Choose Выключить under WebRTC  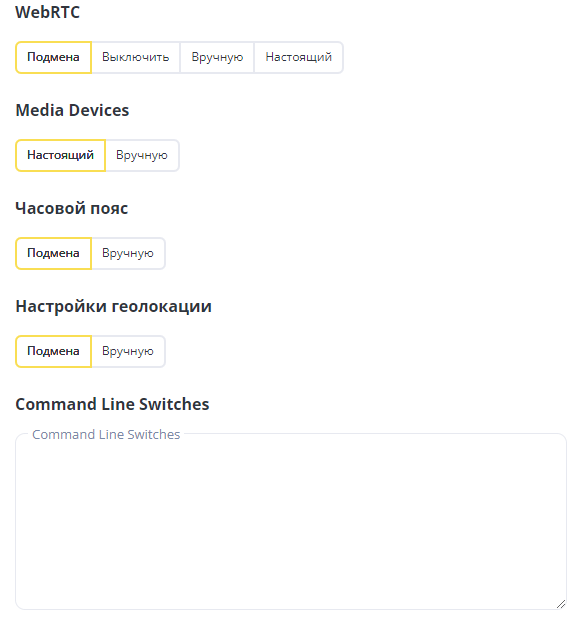(x=136, y=58)
